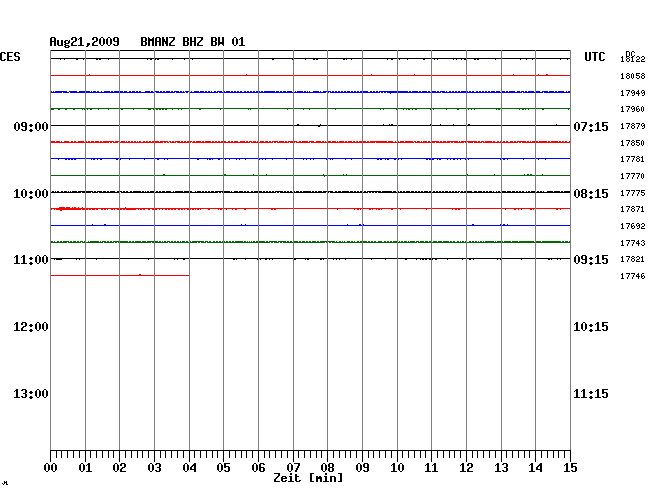The image size is (650, 494).
Task: Click the 11:15 UTC time label
Action: click(591, 394)
